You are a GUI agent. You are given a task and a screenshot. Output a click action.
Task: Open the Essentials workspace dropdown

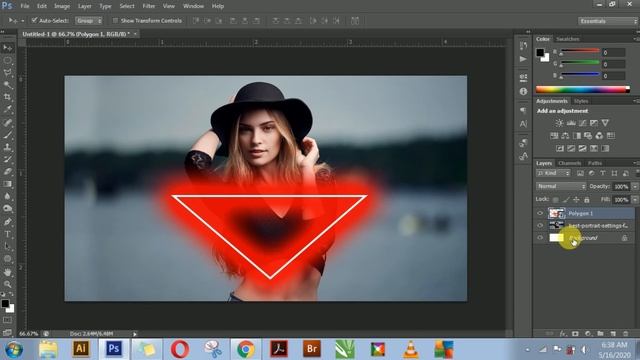tap(607, 21)
